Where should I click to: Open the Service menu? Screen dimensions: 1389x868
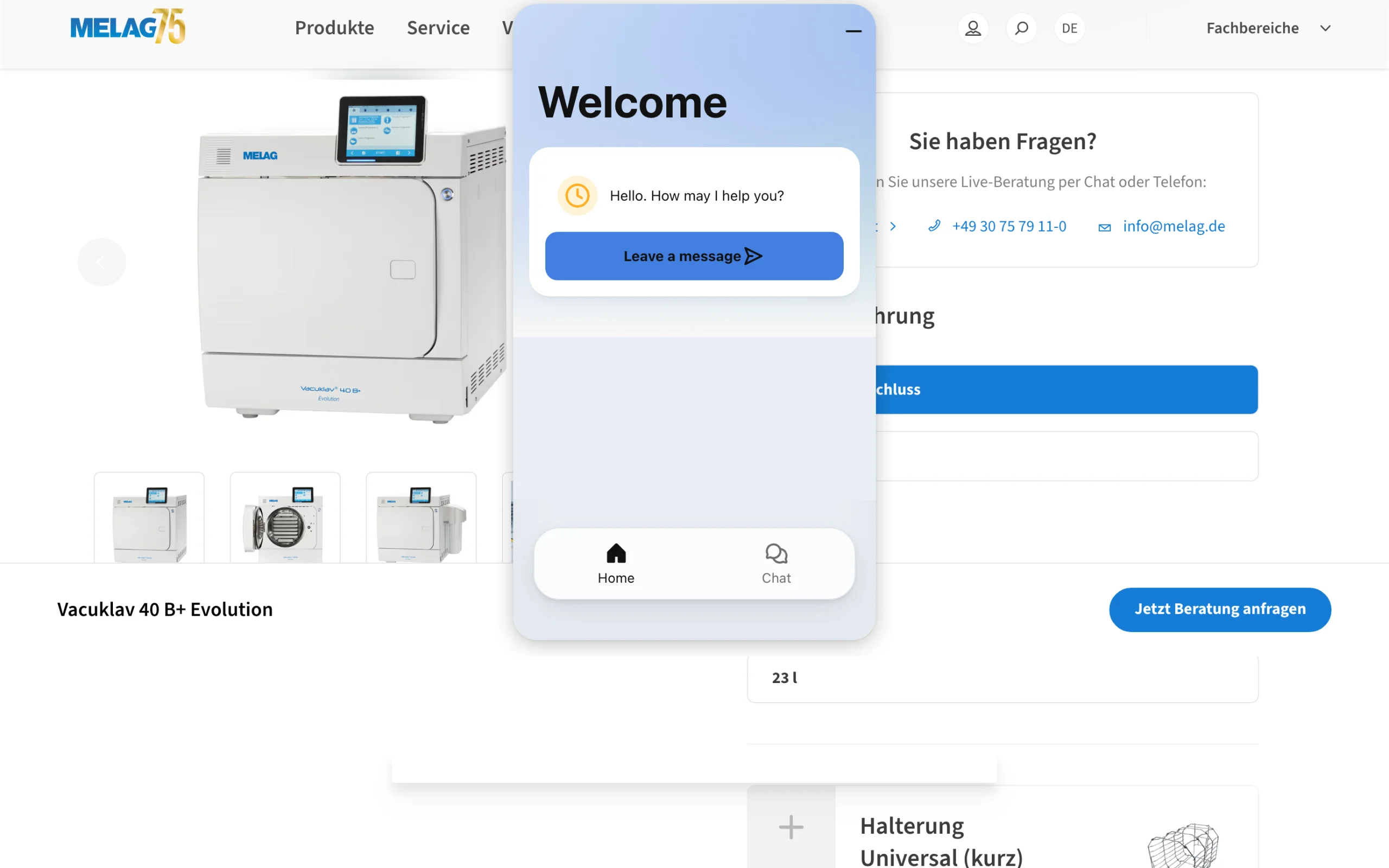coord(438,28)
